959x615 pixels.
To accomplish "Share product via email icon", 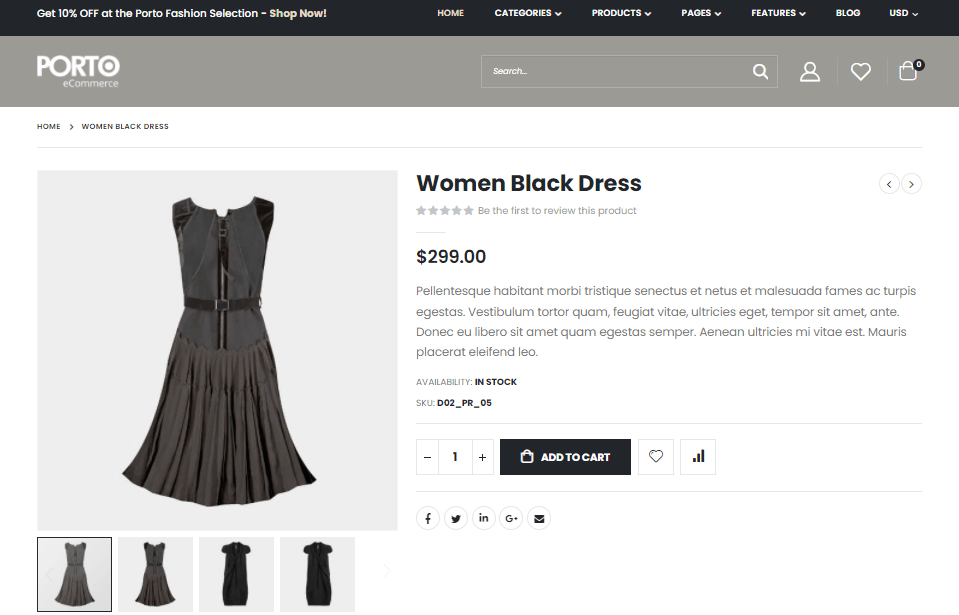I will [539, 518].
